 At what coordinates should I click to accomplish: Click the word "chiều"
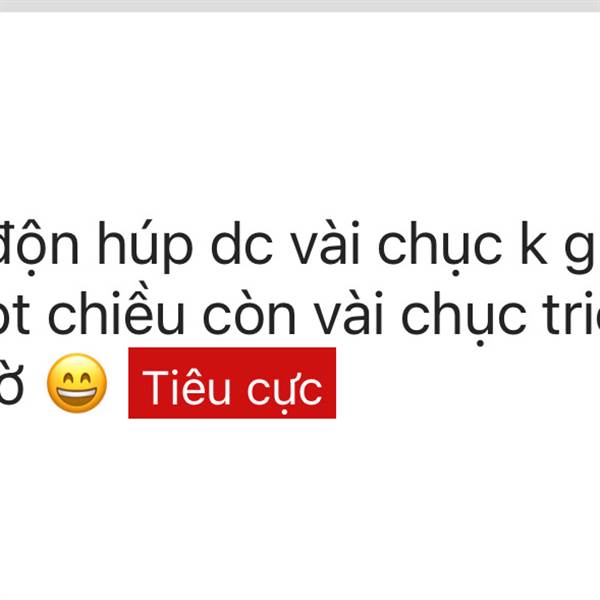pyautogui.click(x=116, y=312)
